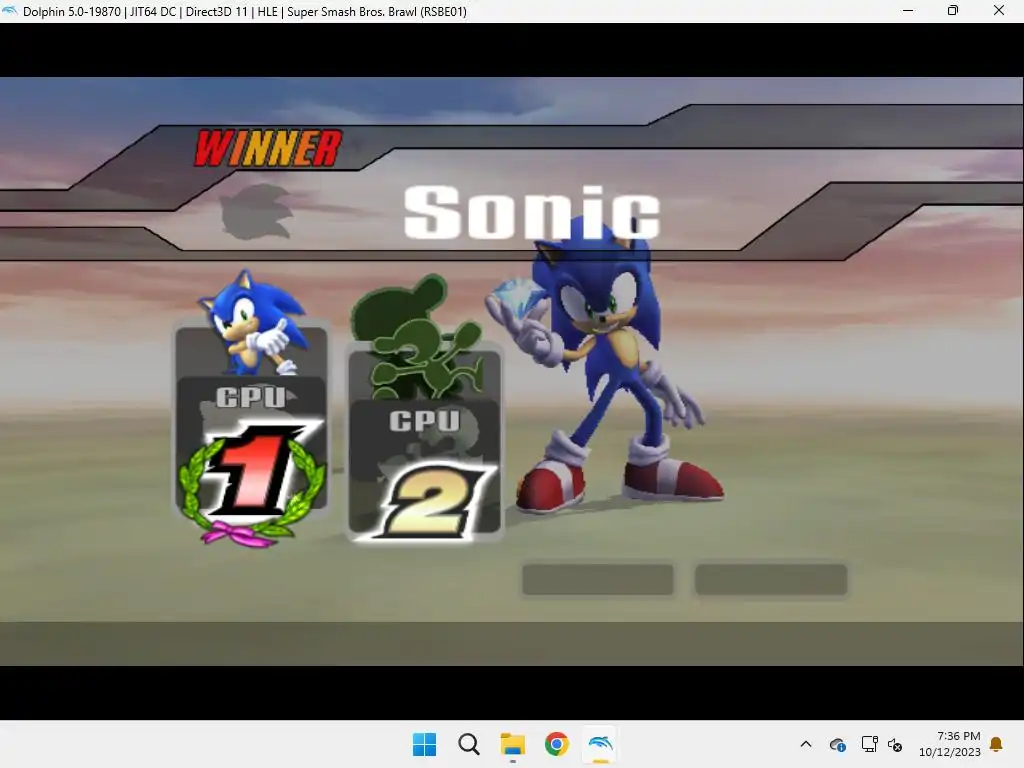
Task: Minimize the Dolphin window
Action: (x=908, y=10)
